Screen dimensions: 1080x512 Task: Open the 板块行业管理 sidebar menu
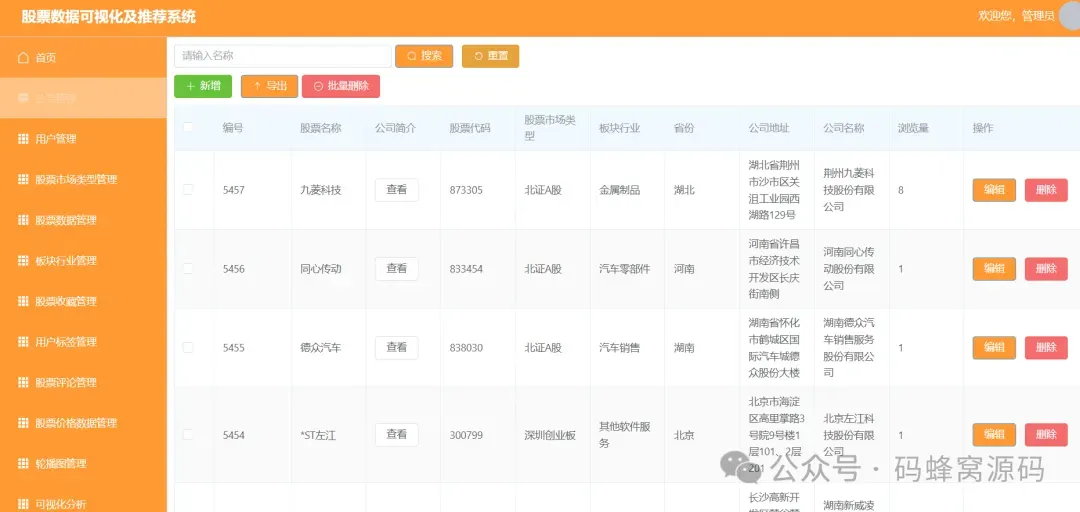(x=83, y=260)
